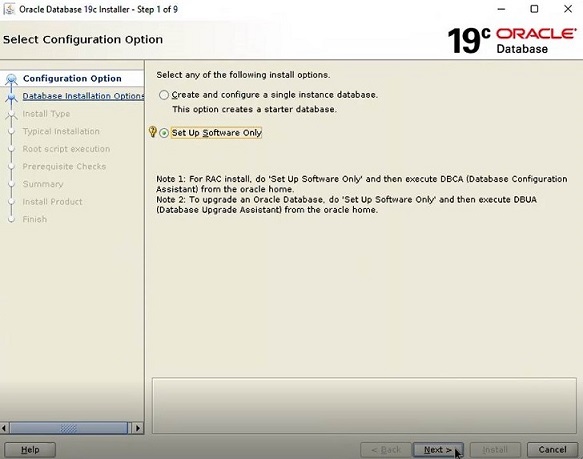Open the Database Installation Options step link
Screen dimensions: 583x459
(x=83, y=96)
